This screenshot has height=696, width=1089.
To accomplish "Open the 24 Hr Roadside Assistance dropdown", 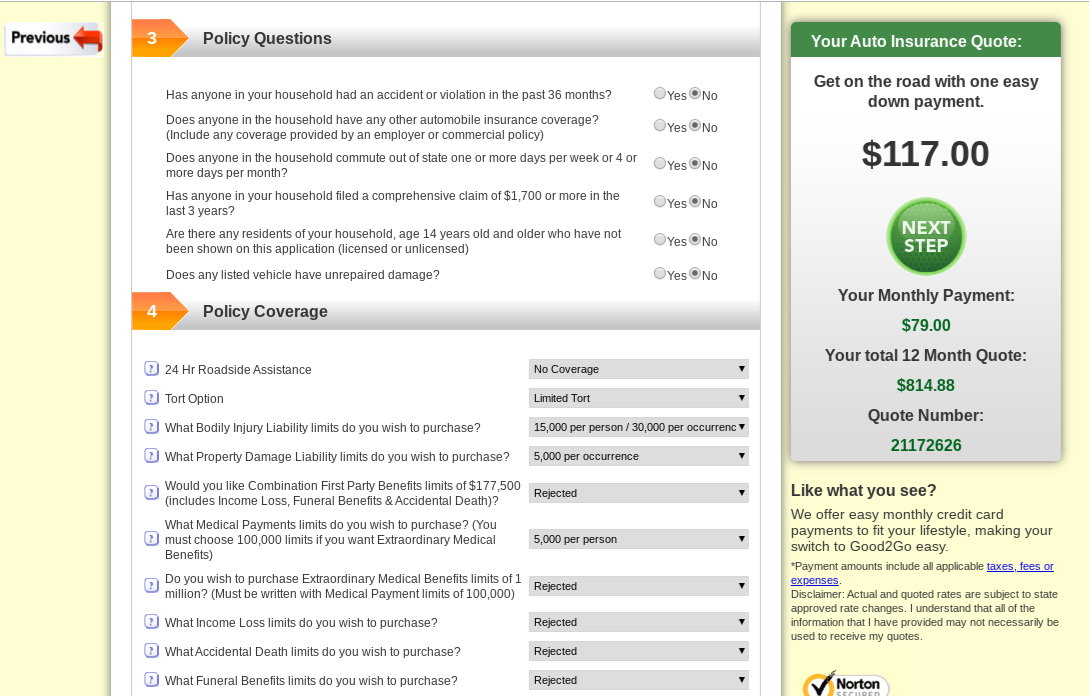I will tap(638, 369).
